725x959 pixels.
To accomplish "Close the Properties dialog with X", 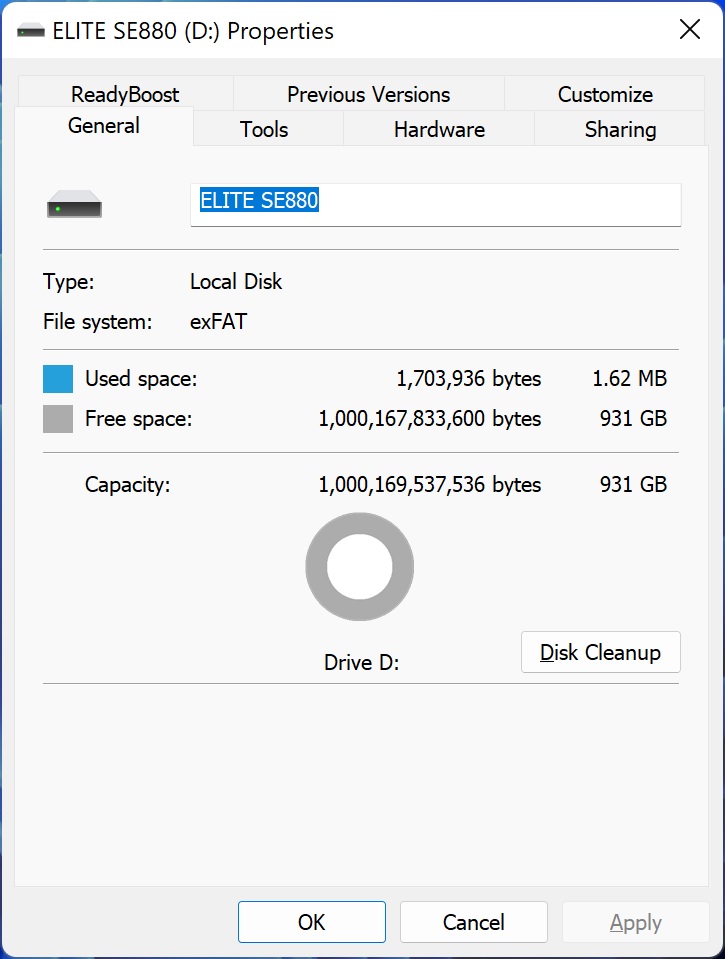I will click(x=690, y=29).
